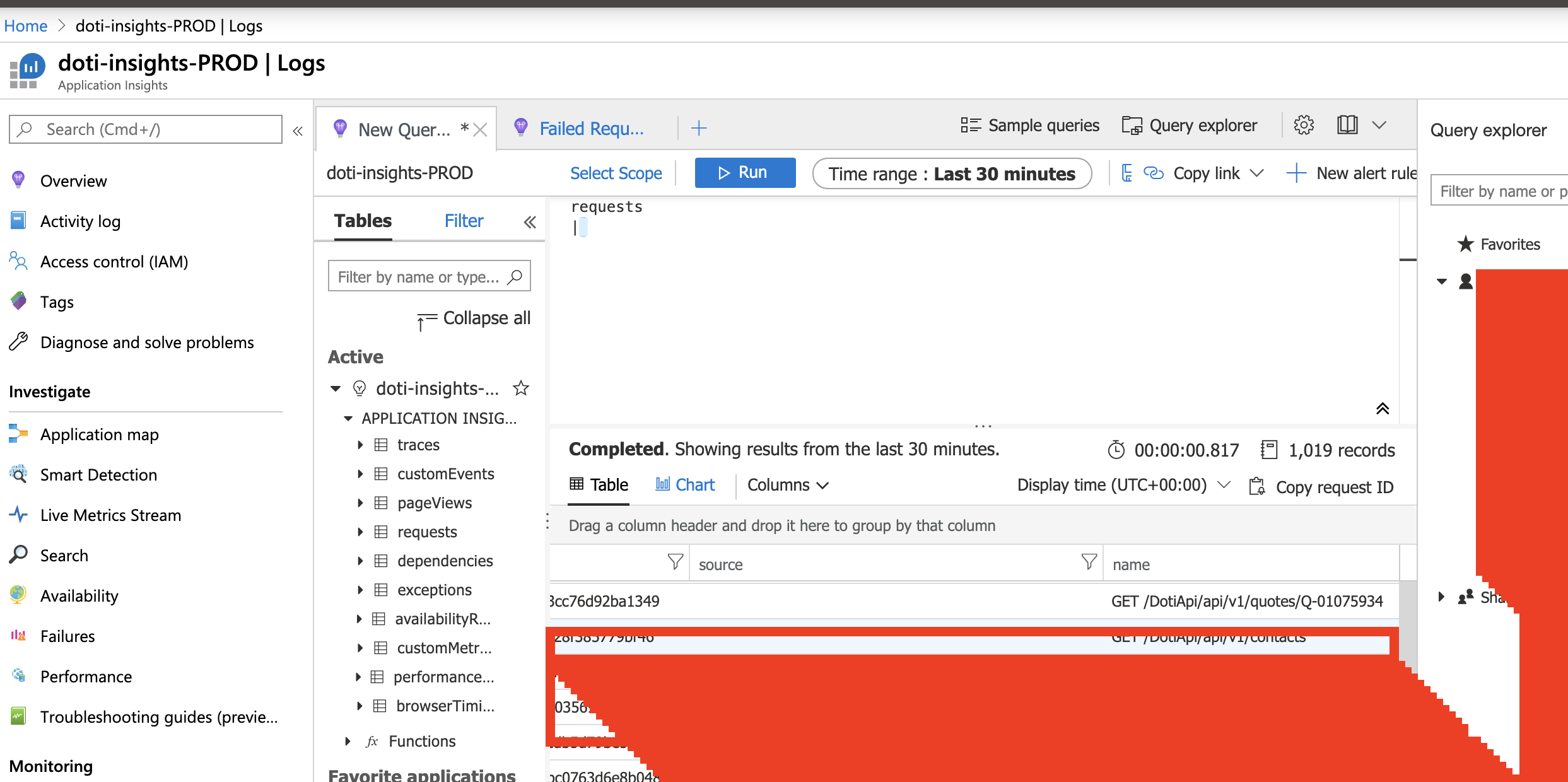Switch to the Filter tab
The width and height of the screenshot is (1568, 782).
464,221
